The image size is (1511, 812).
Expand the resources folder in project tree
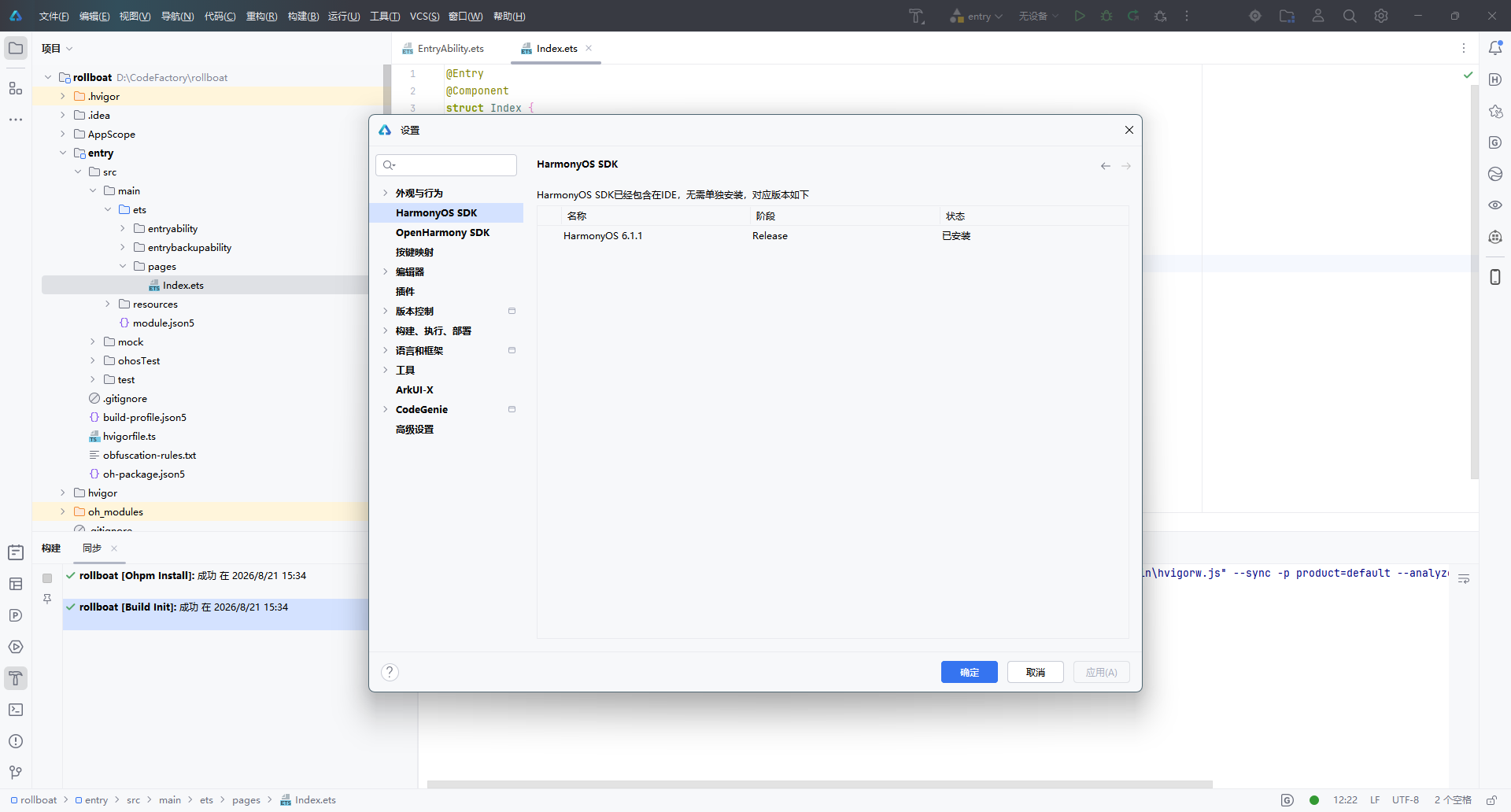tap(108, 304)
